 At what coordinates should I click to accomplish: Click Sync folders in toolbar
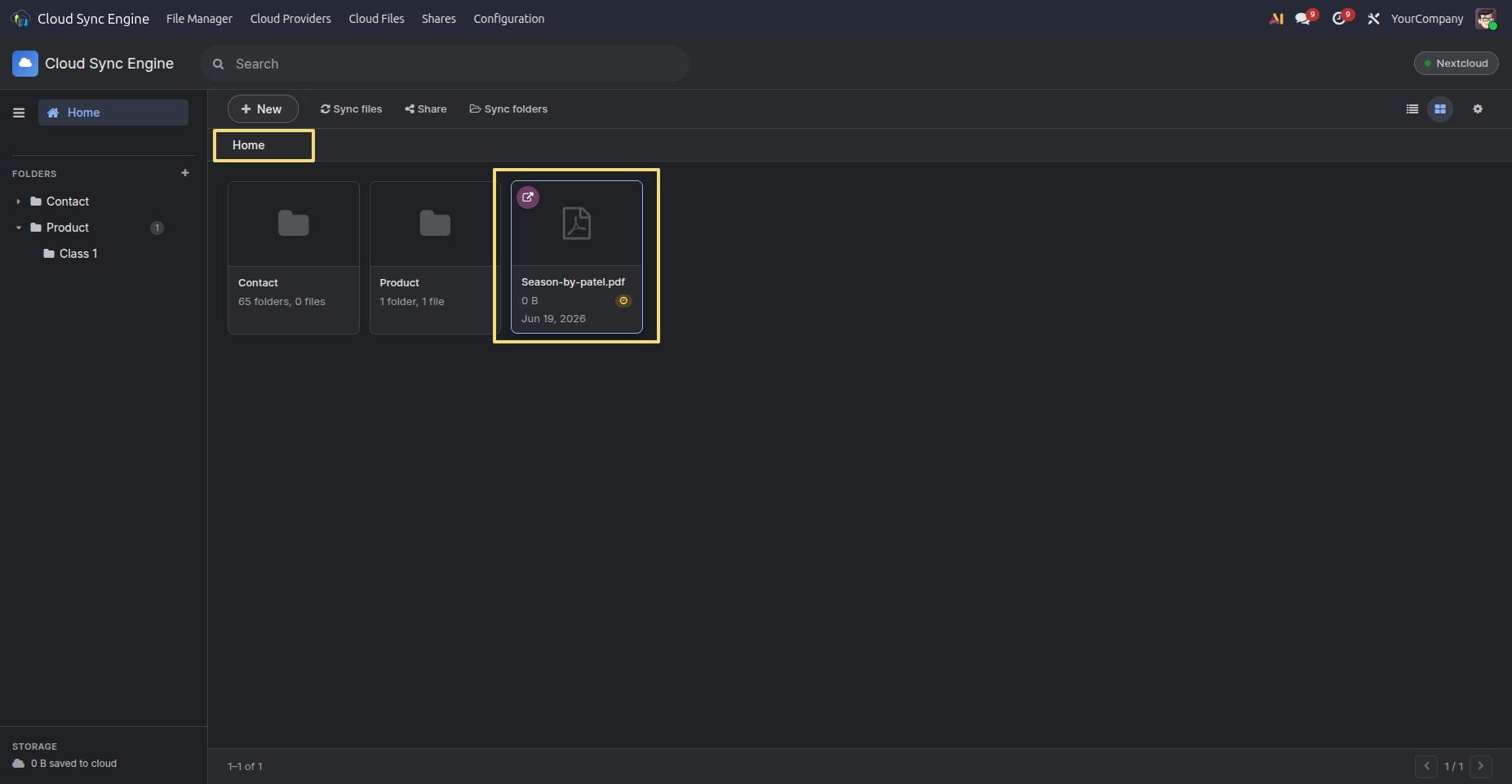(x=508, y=109)
